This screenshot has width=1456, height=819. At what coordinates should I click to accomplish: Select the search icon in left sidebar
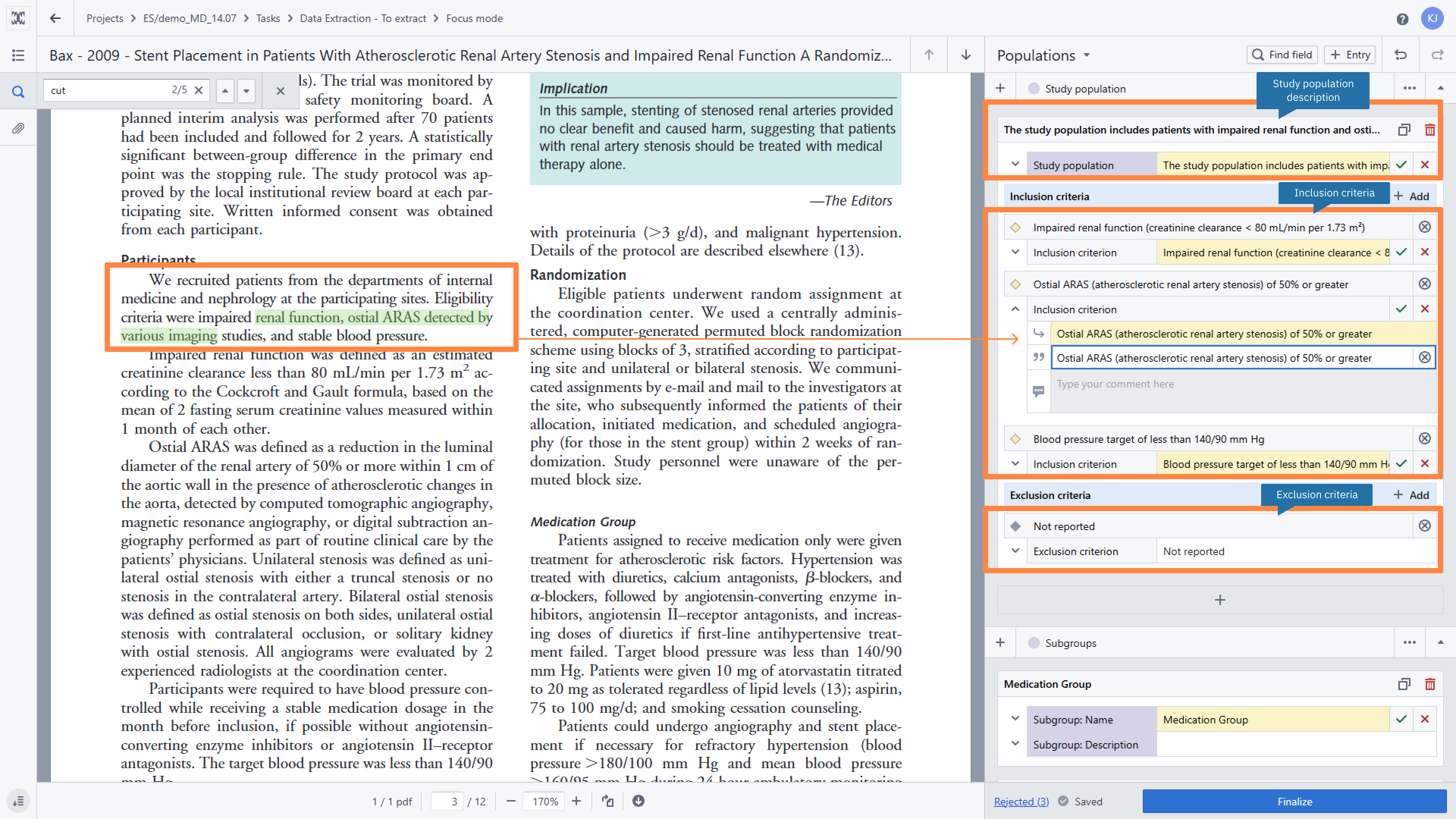coord(18,91)
